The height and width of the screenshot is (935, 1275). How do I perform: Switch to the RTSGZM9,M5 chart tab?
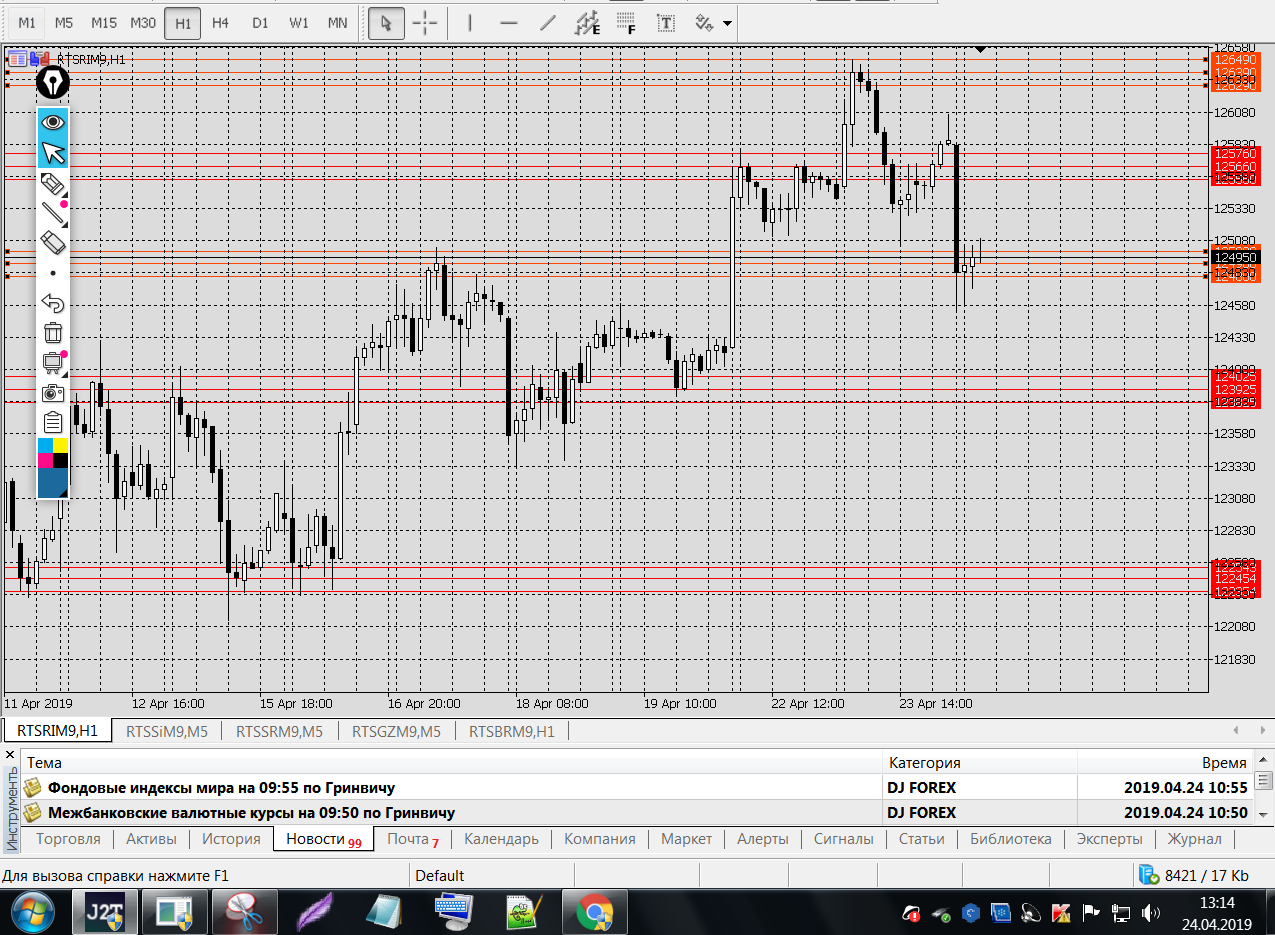396,731
